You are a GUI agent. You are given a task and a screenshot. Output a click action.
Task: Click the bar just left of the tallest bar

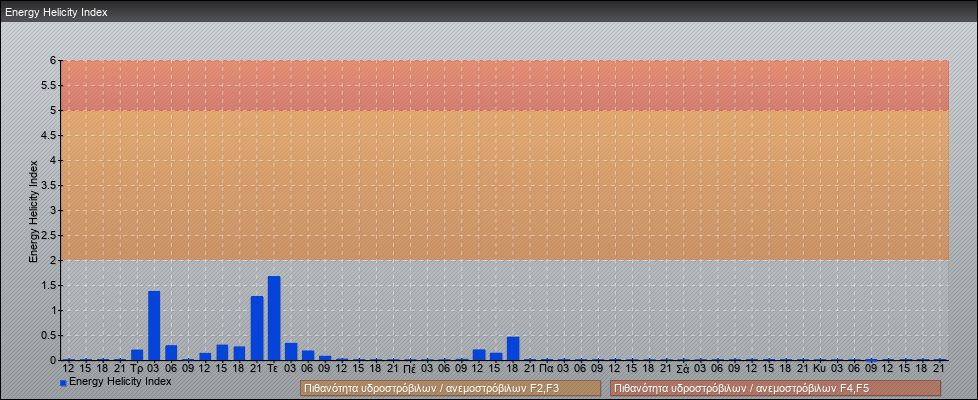tap(257, 328)
